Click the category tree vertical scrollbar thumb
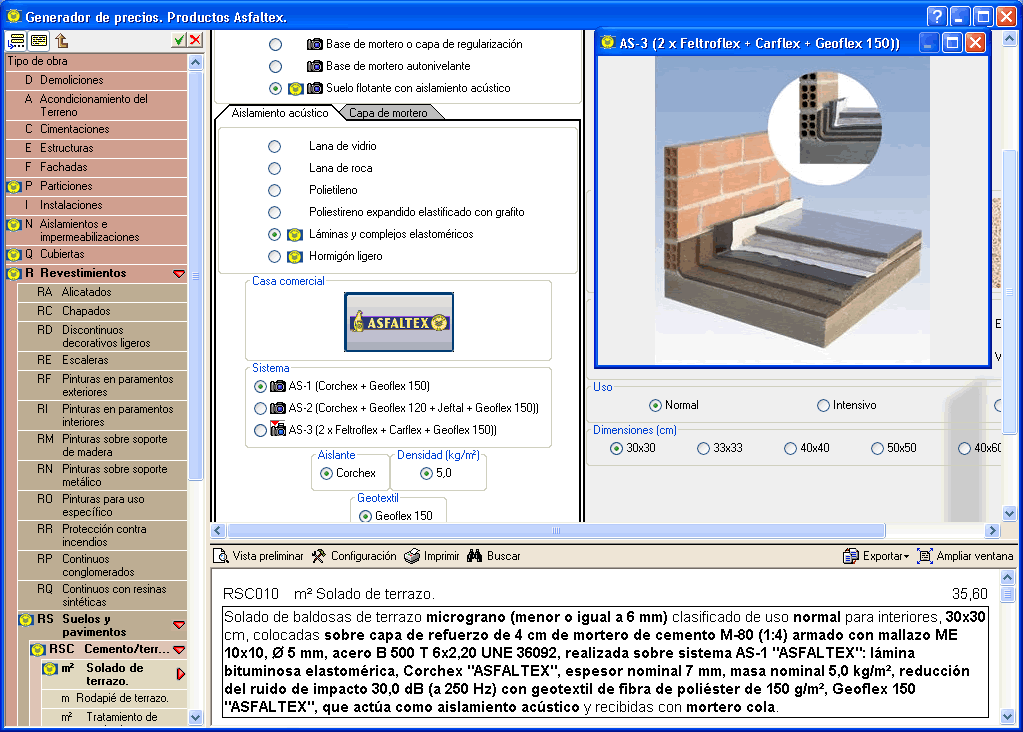 (196, 276)
